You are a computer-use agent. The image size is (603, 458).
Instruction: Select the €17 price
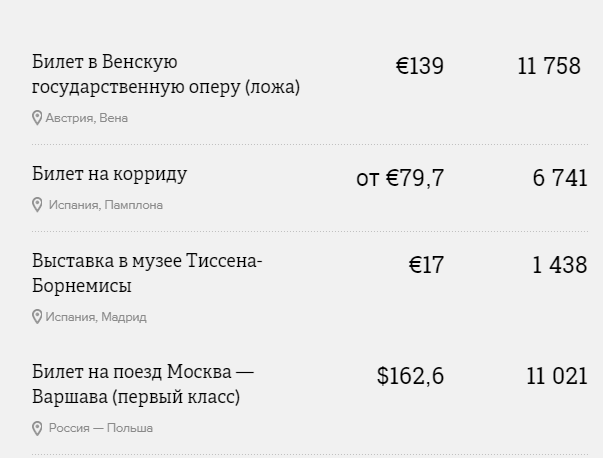426,265
